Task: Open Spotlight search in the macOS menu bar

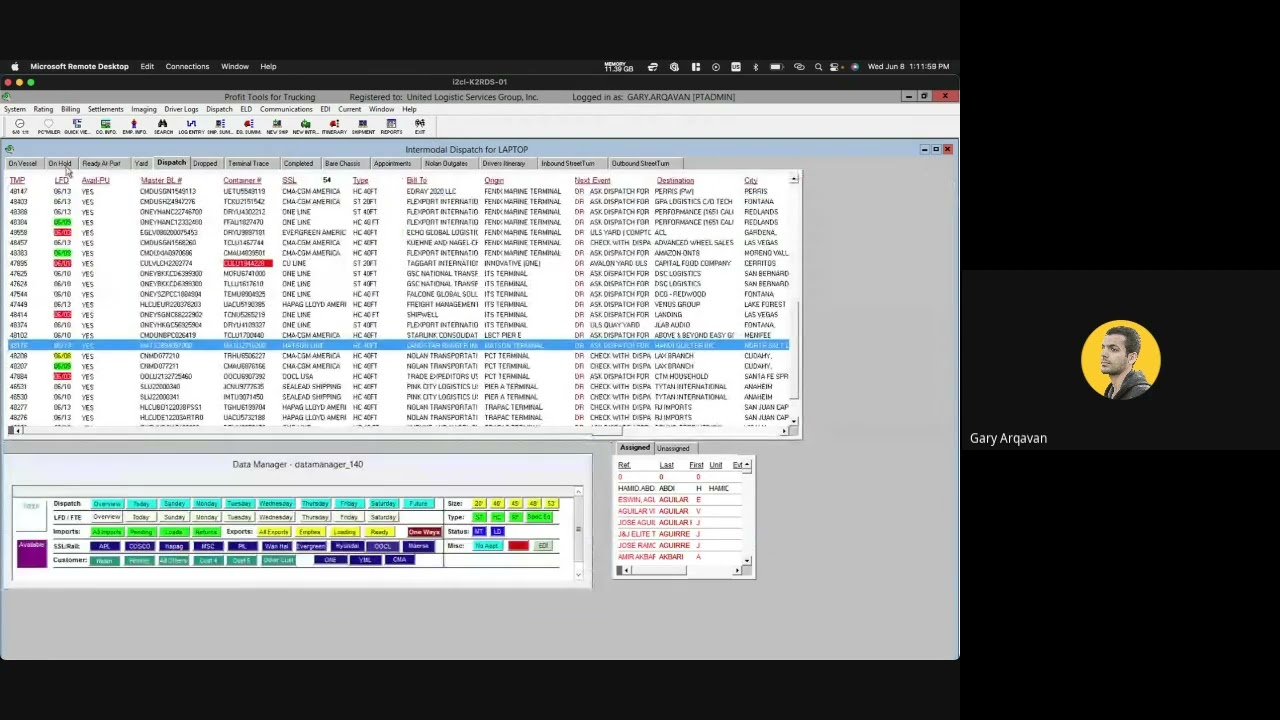Action: click(818, 66)
